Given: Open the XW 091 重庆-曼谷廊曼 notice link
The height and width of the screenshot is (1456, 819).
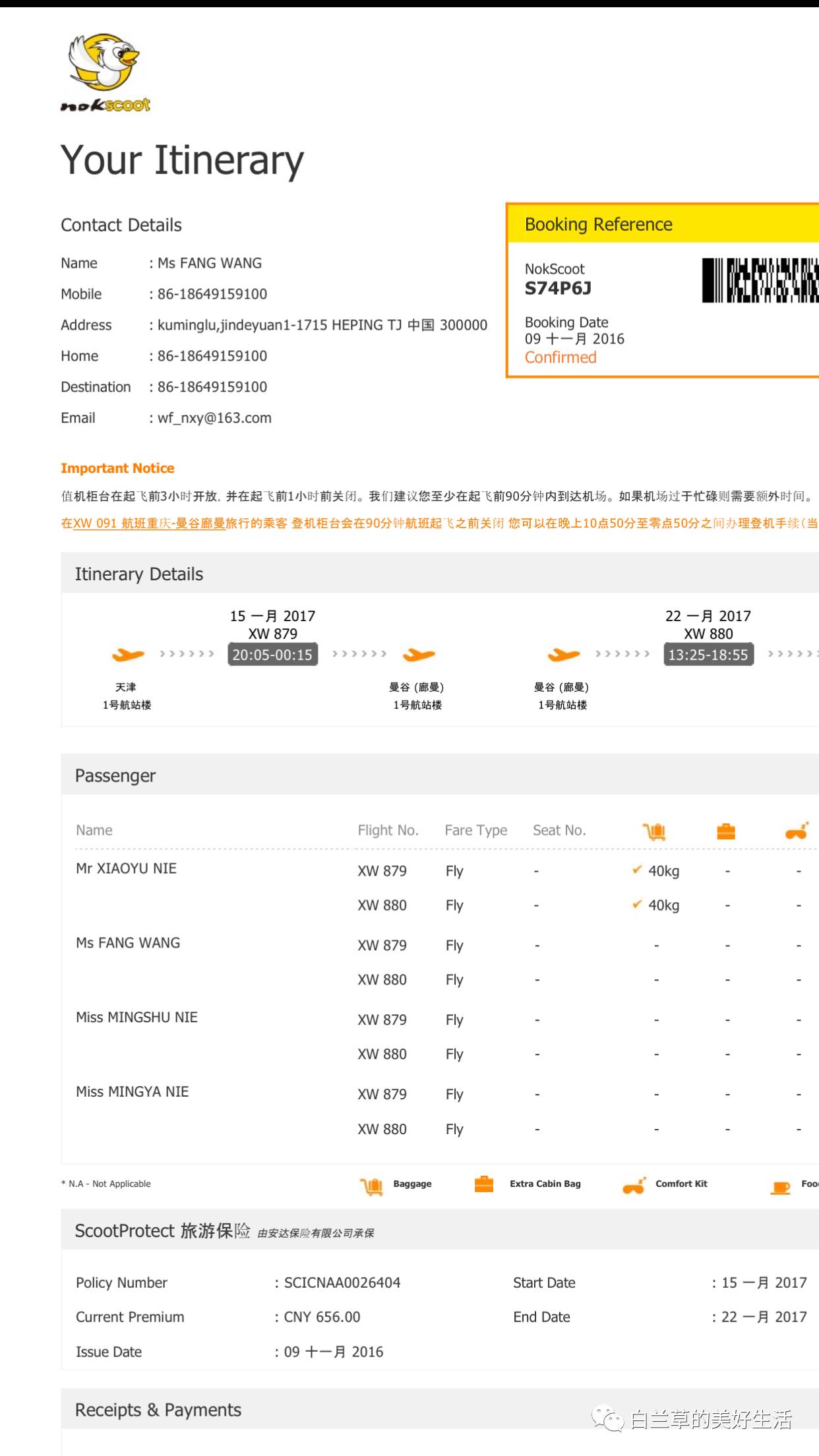Looking at the screenshot, I should point(149,524).
